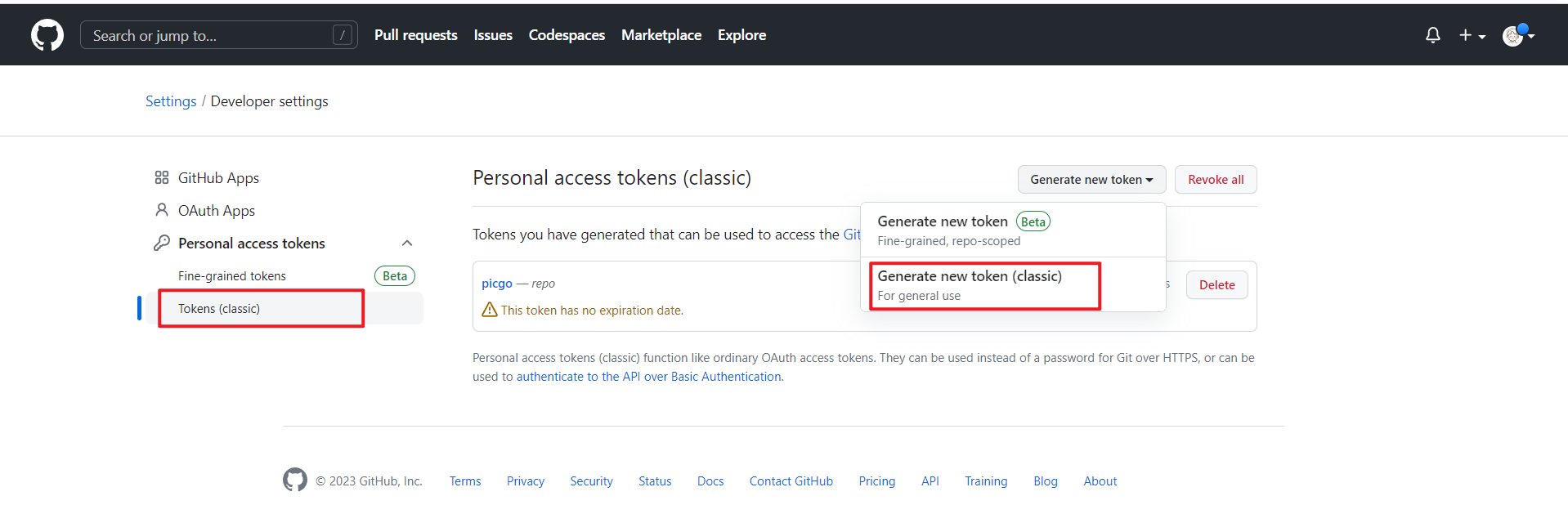Open notifications bell

coord(1432,35)
